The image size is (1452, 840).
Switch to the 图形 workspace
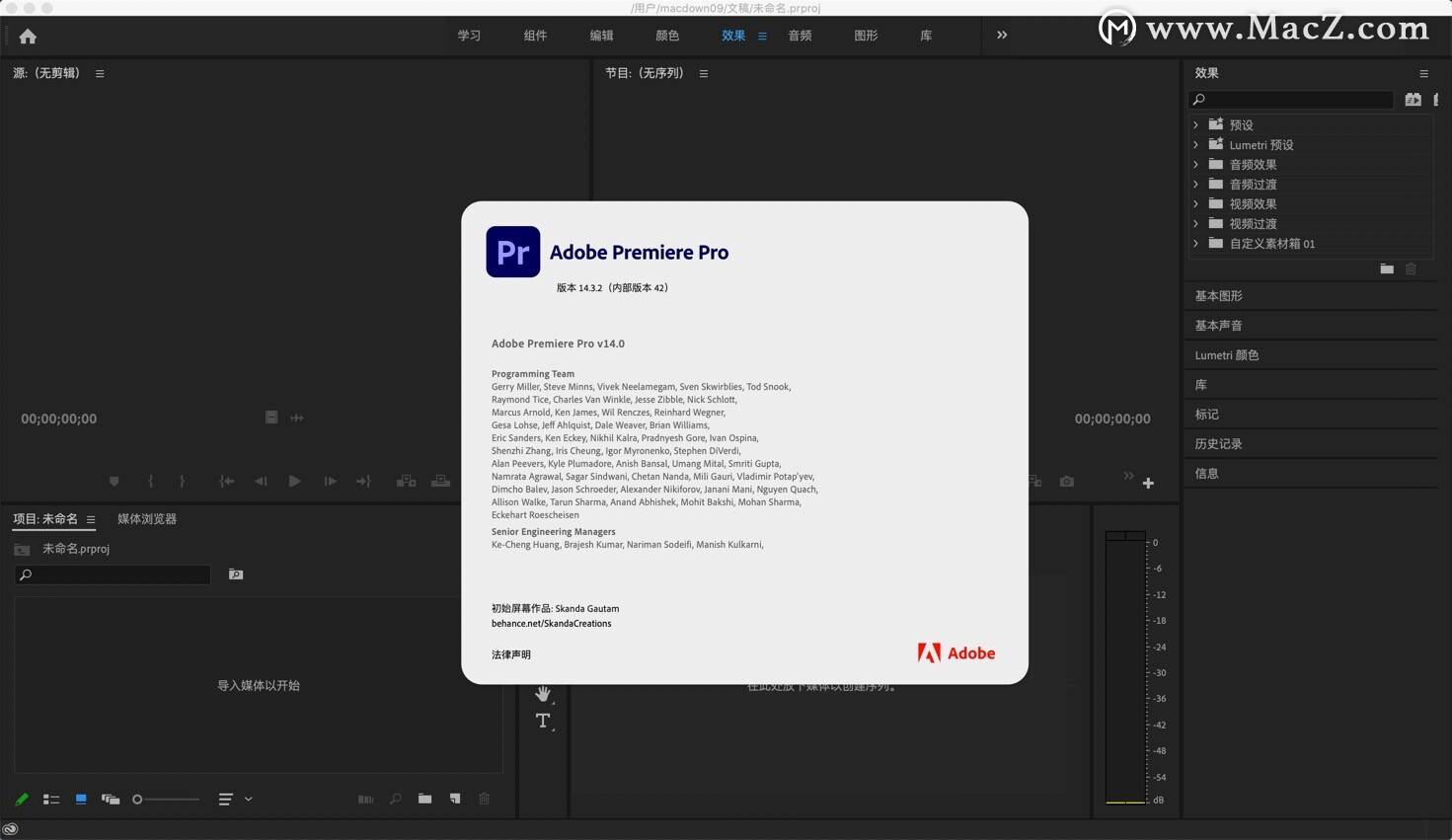866,36
